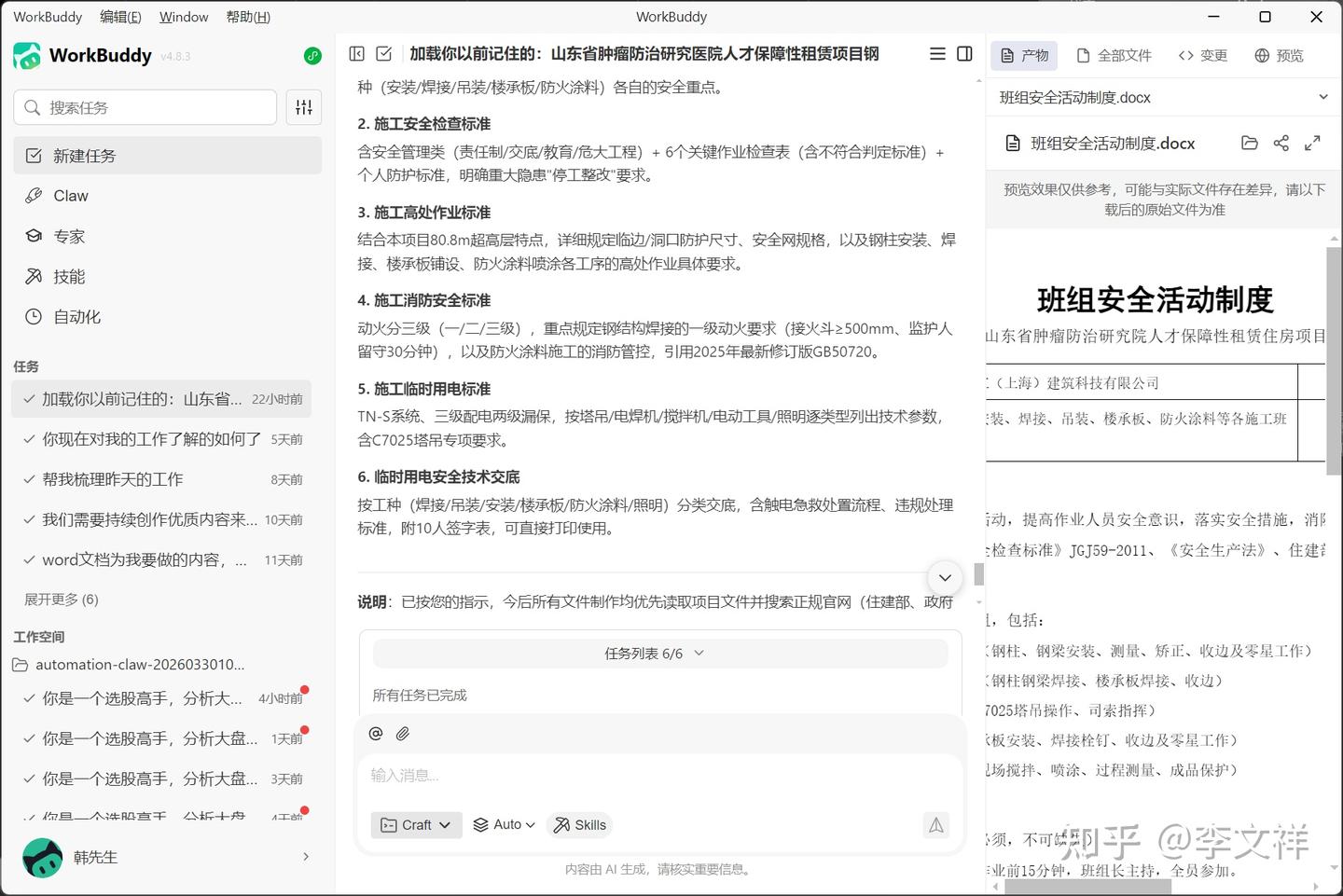Open 韩先生 user profile menu
Viewport: 1343px width, 896px height.
[x=166, y=857]
